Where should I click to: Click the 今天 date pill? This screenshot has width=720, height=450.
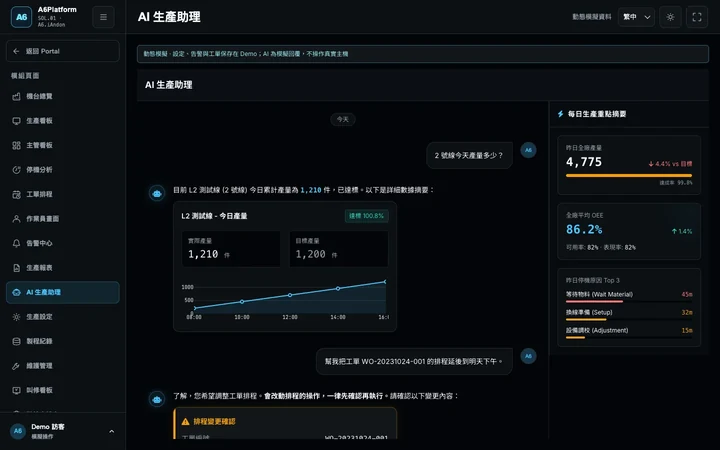click(x=343, y=119)
